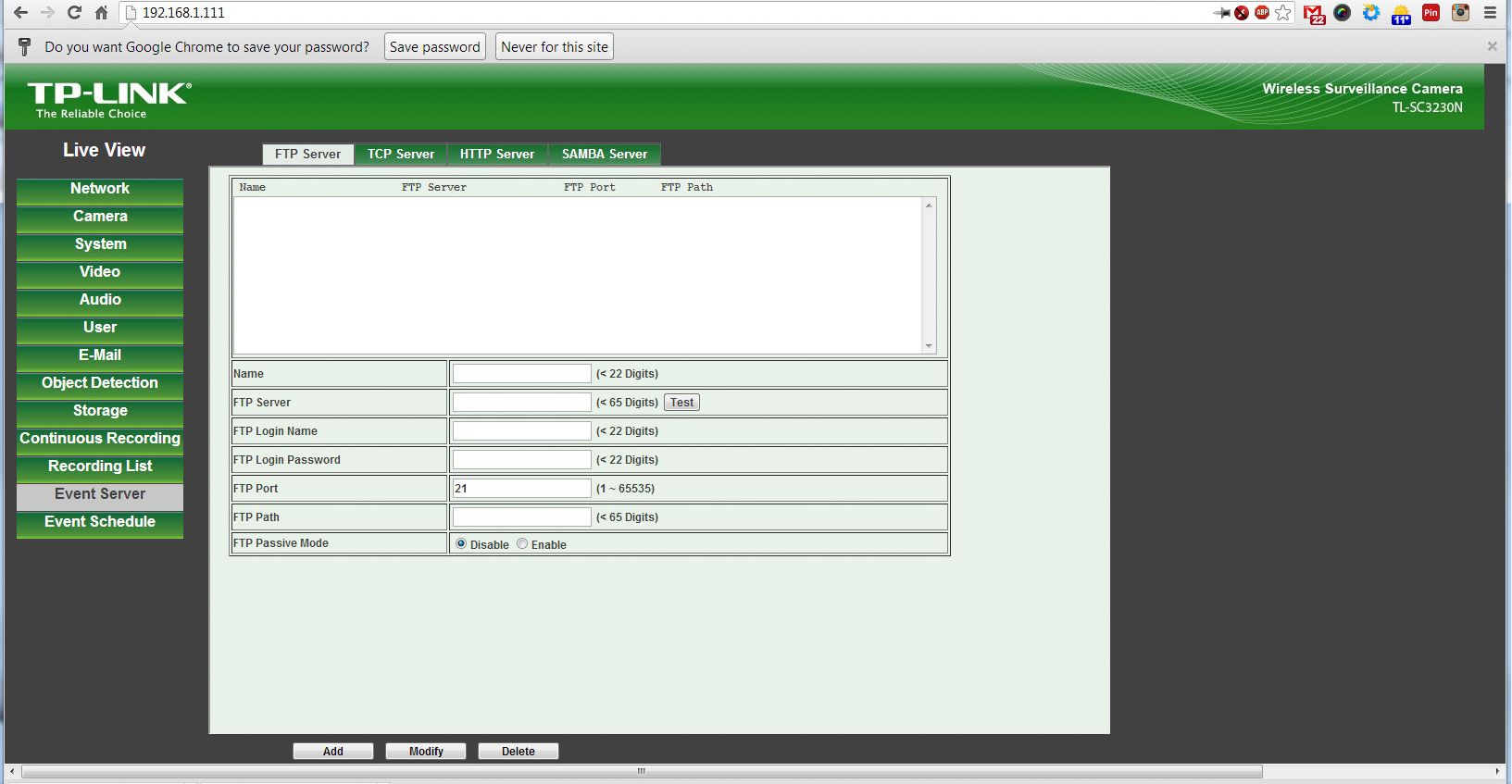Open Object Detection in the sidebar
The height and width of the screenshot is (784, 1512).
point(100,383)
